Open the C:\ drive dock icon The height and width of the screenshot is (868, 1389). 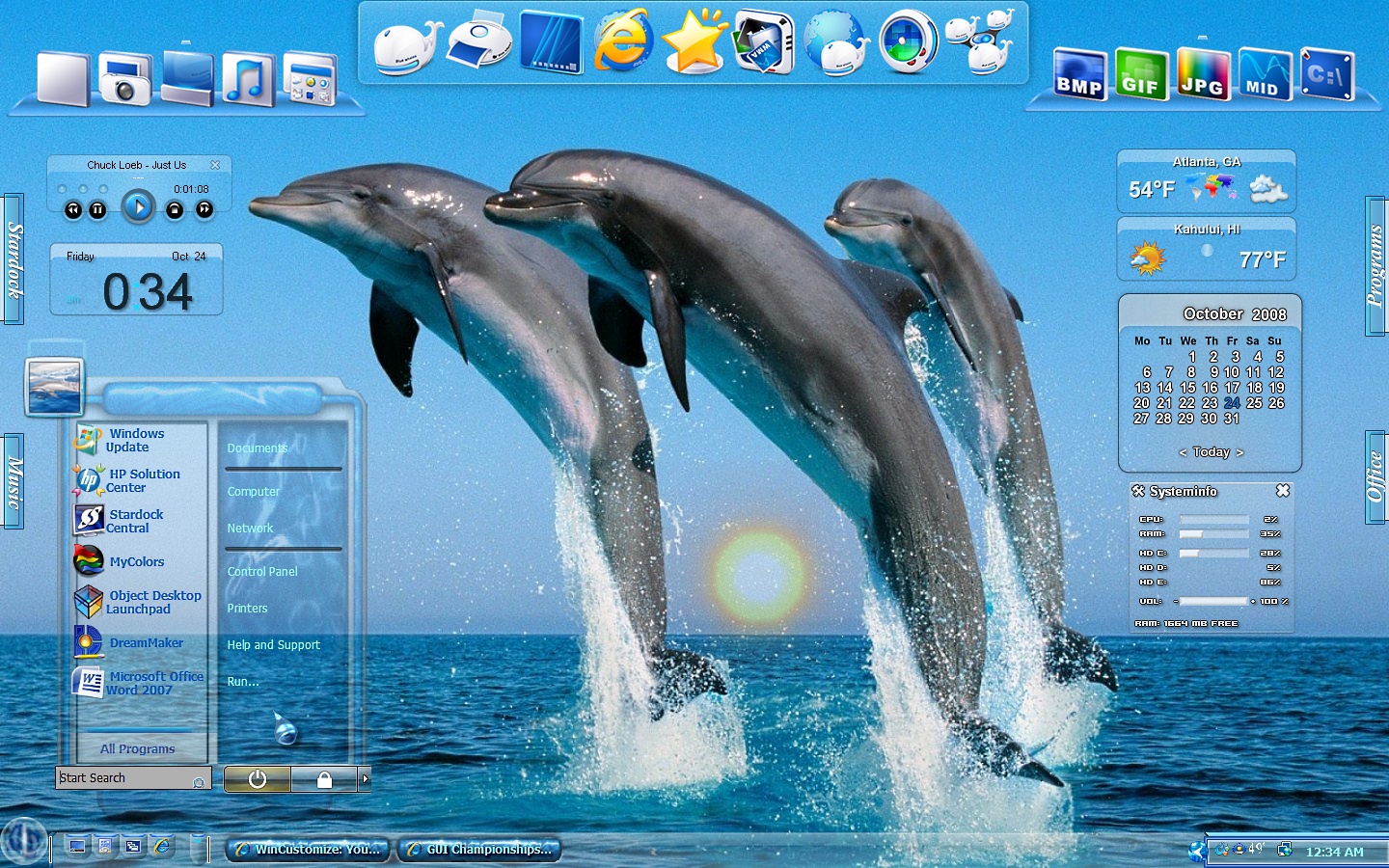click(x=1326, y=74)
